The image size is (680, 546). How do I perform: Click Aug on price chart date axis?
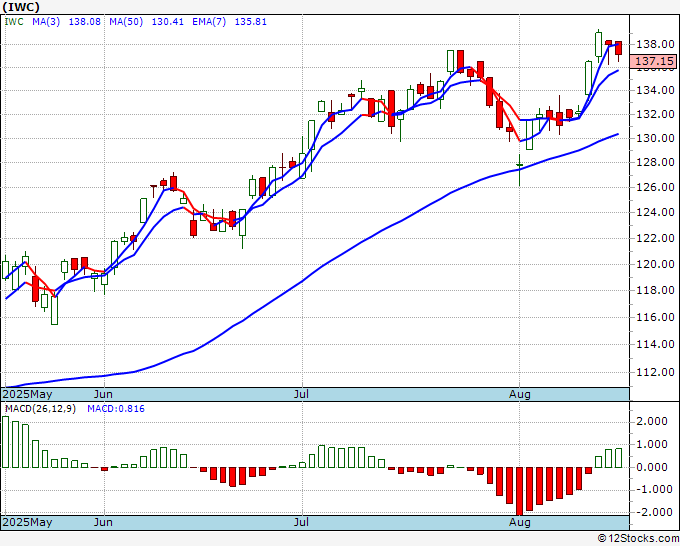[x=520, y=395]
